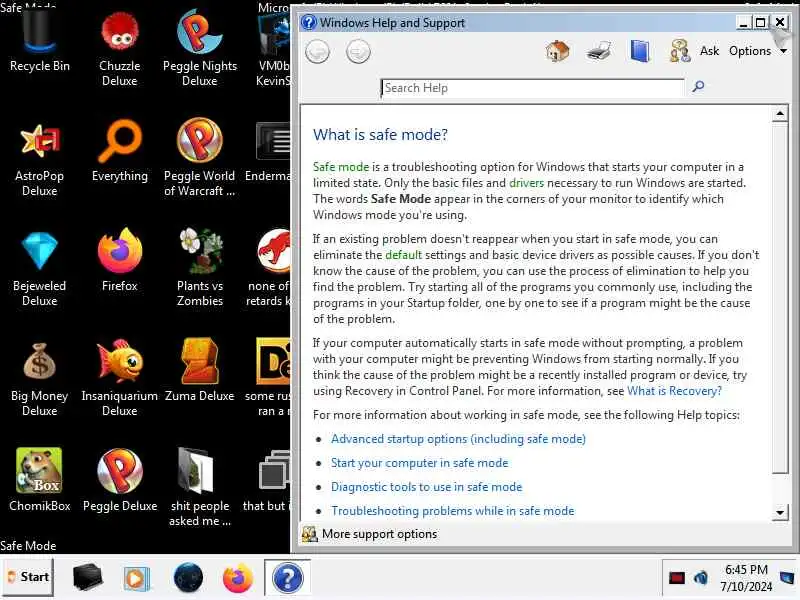Open the Options dropdown menu

point(757,51)
